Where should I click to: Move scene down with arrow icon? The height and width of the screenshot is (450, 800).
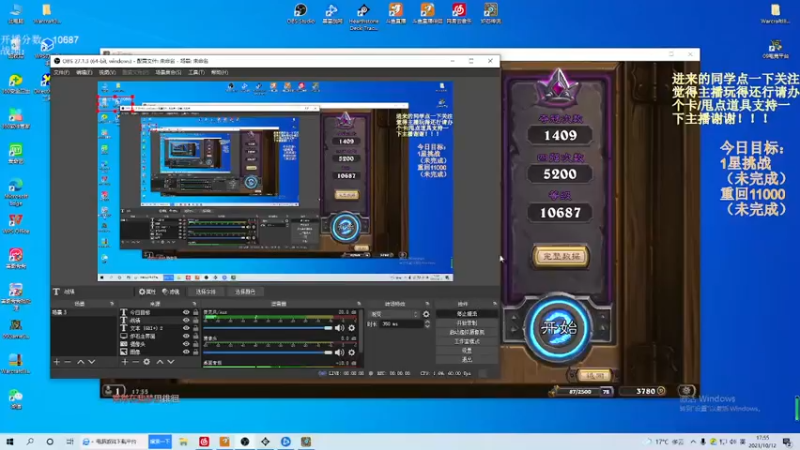[x=92, y=362]
